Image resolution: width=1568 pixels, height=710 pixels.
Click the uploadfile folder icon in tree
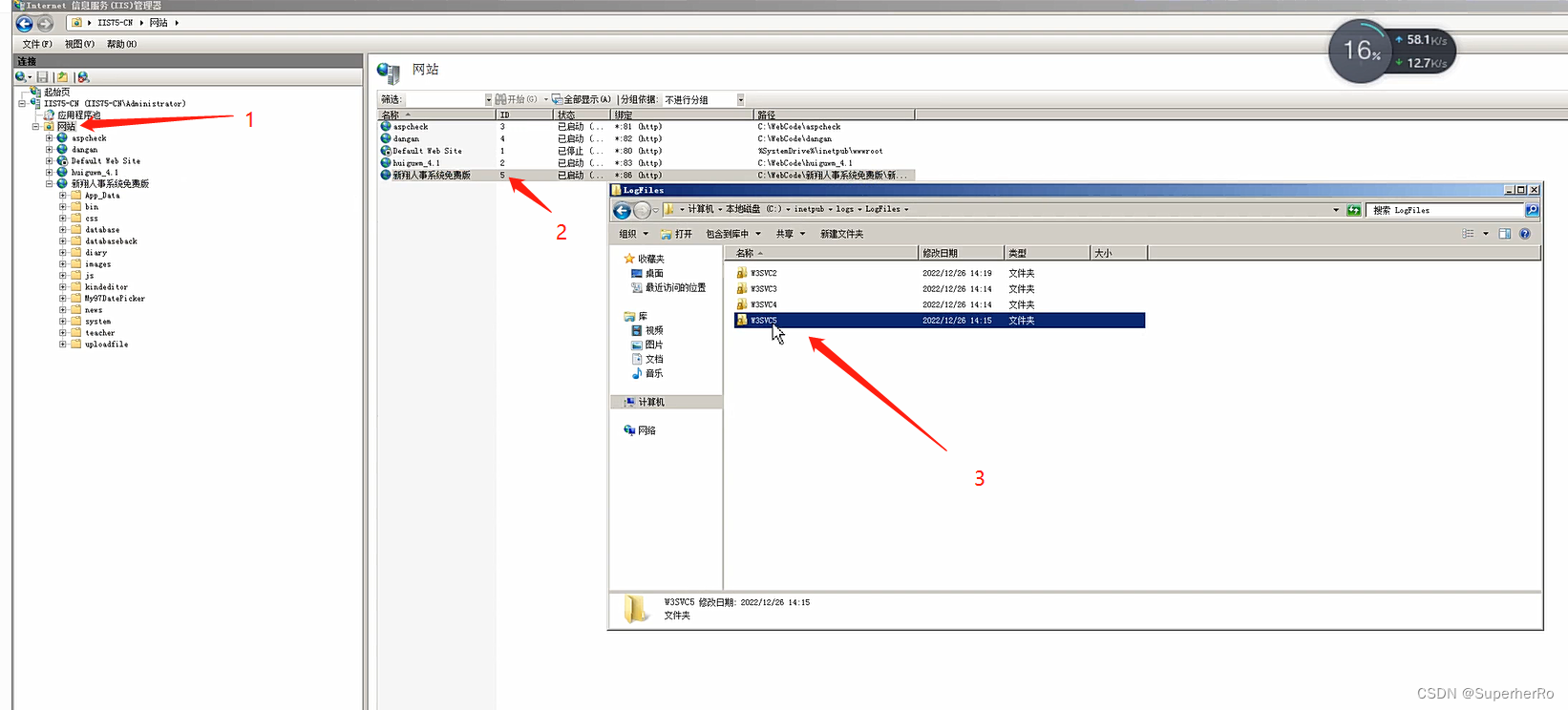click(x=75, y=345)
